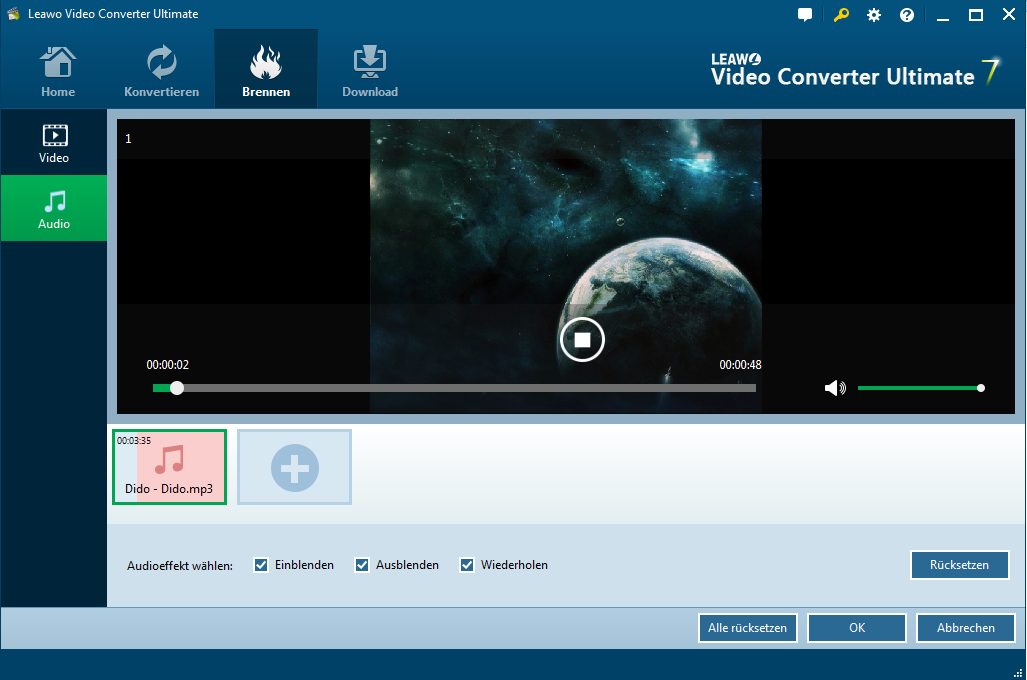Open the settings gear icon
The height and width of the screenshot is (680, 1027).
(874, 15)
